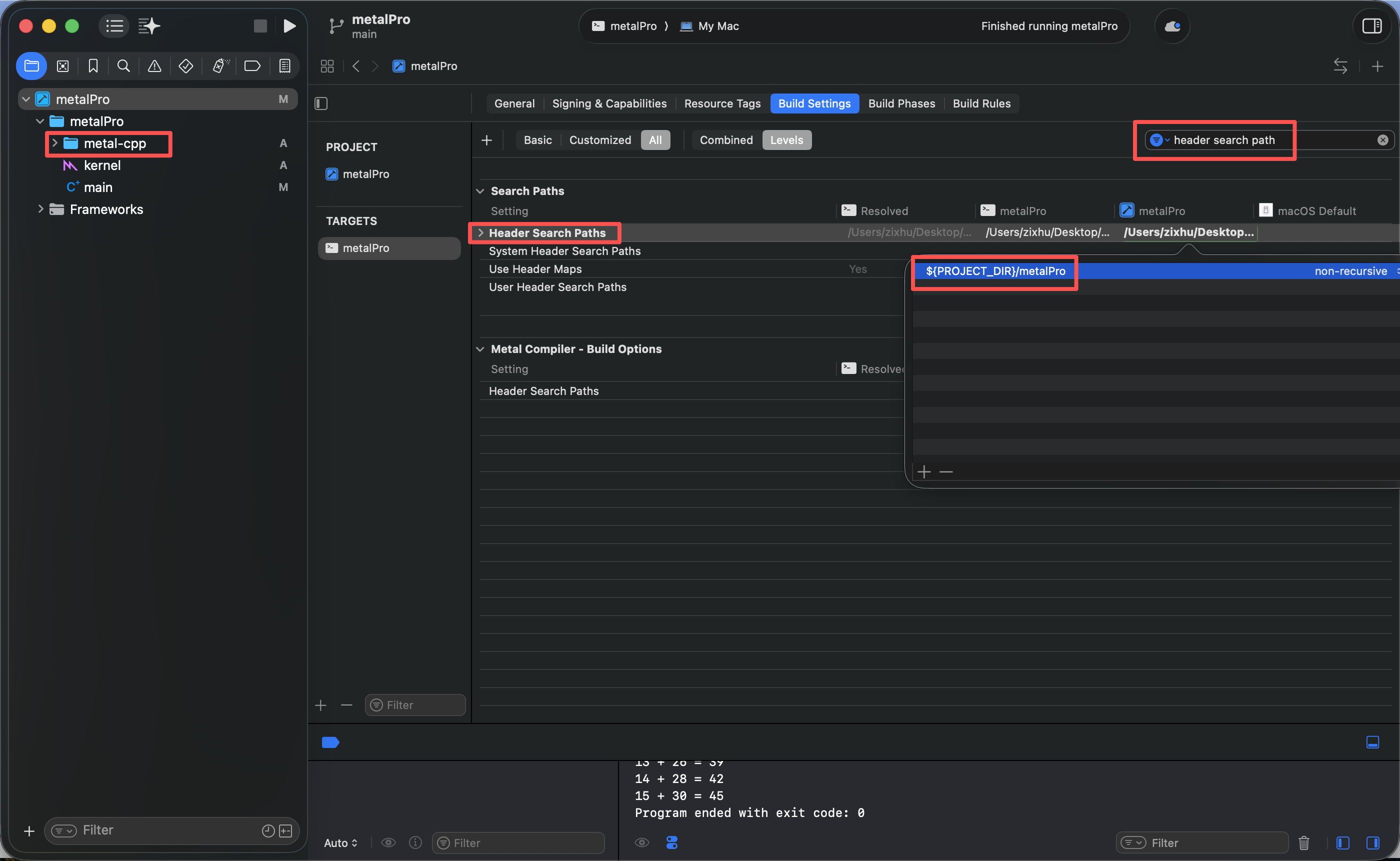Click the Stop square button

(260, 26)
